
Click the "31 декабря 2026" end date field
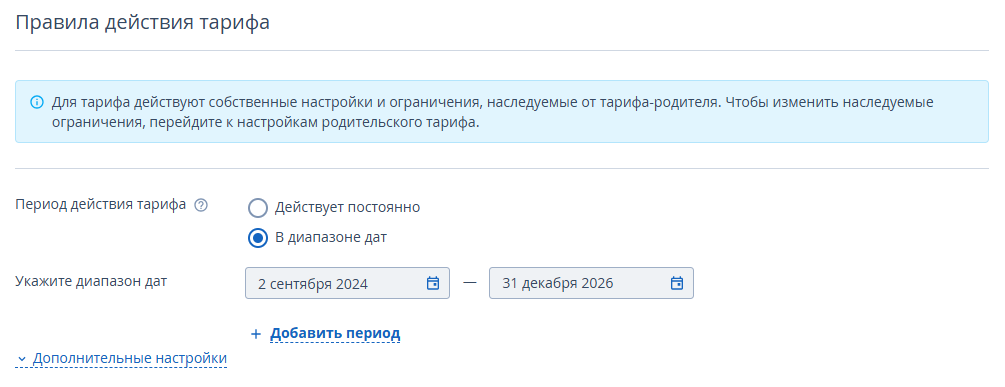591,283
